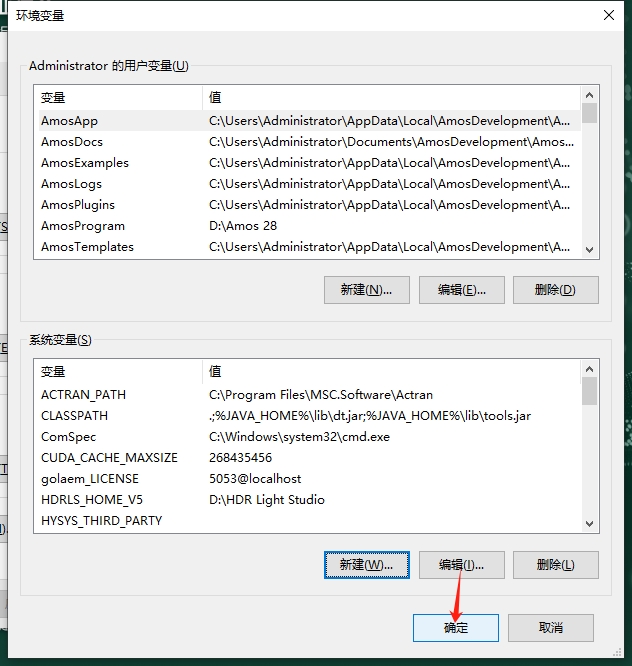
Task: Click the system variables scrollbar thumb
Action: point(590,391)
